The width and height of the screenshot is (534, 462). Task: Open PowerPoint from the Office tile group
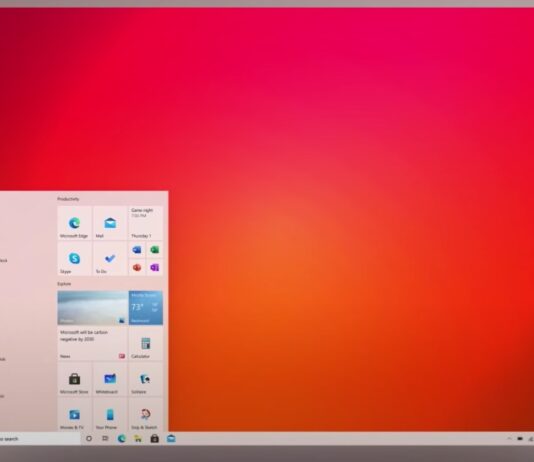point(137,268)
